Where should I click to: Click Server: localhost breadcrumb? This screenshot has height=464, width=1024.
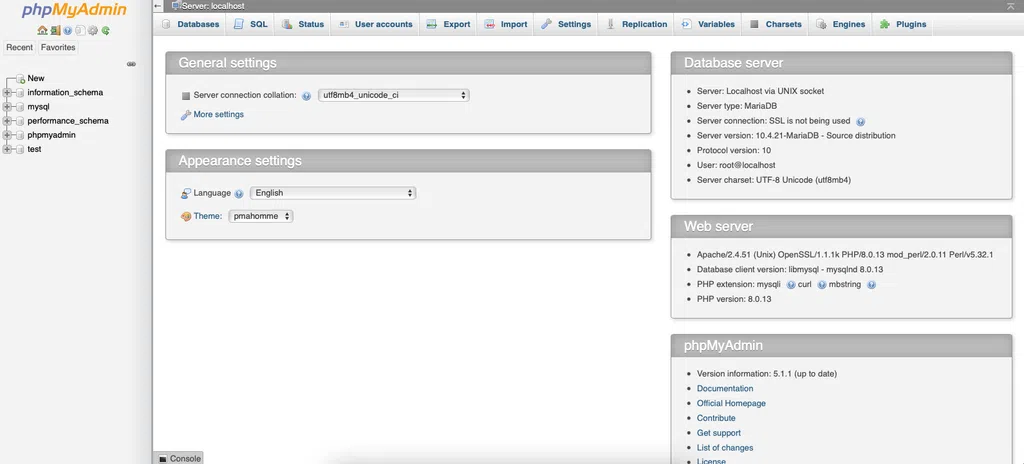(213, 6)
